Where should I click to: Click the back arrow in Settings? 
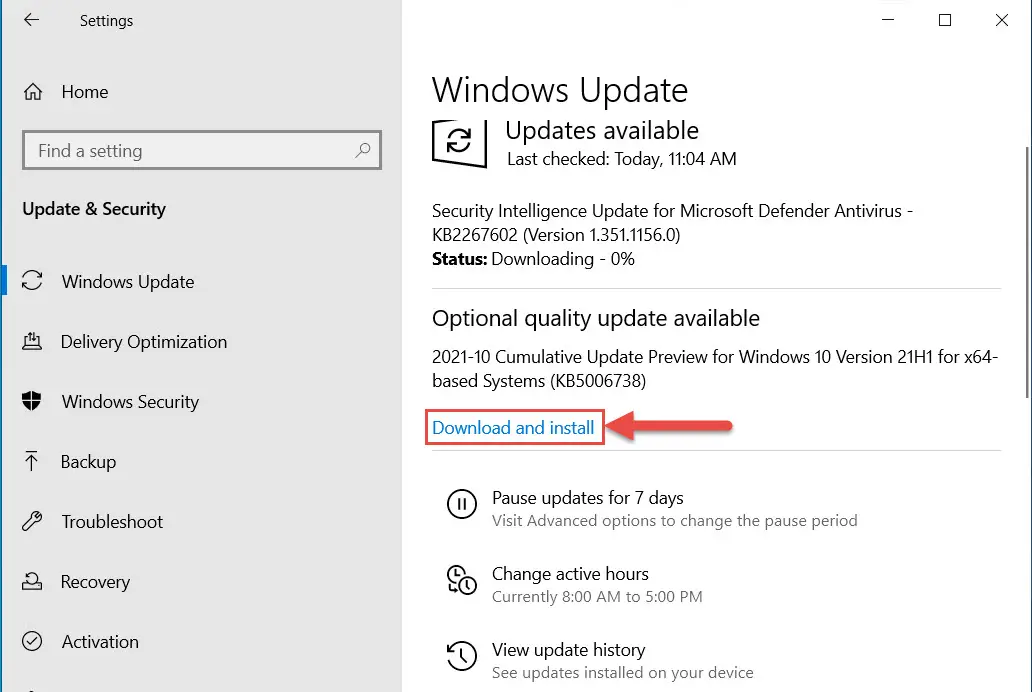point(31,20)
